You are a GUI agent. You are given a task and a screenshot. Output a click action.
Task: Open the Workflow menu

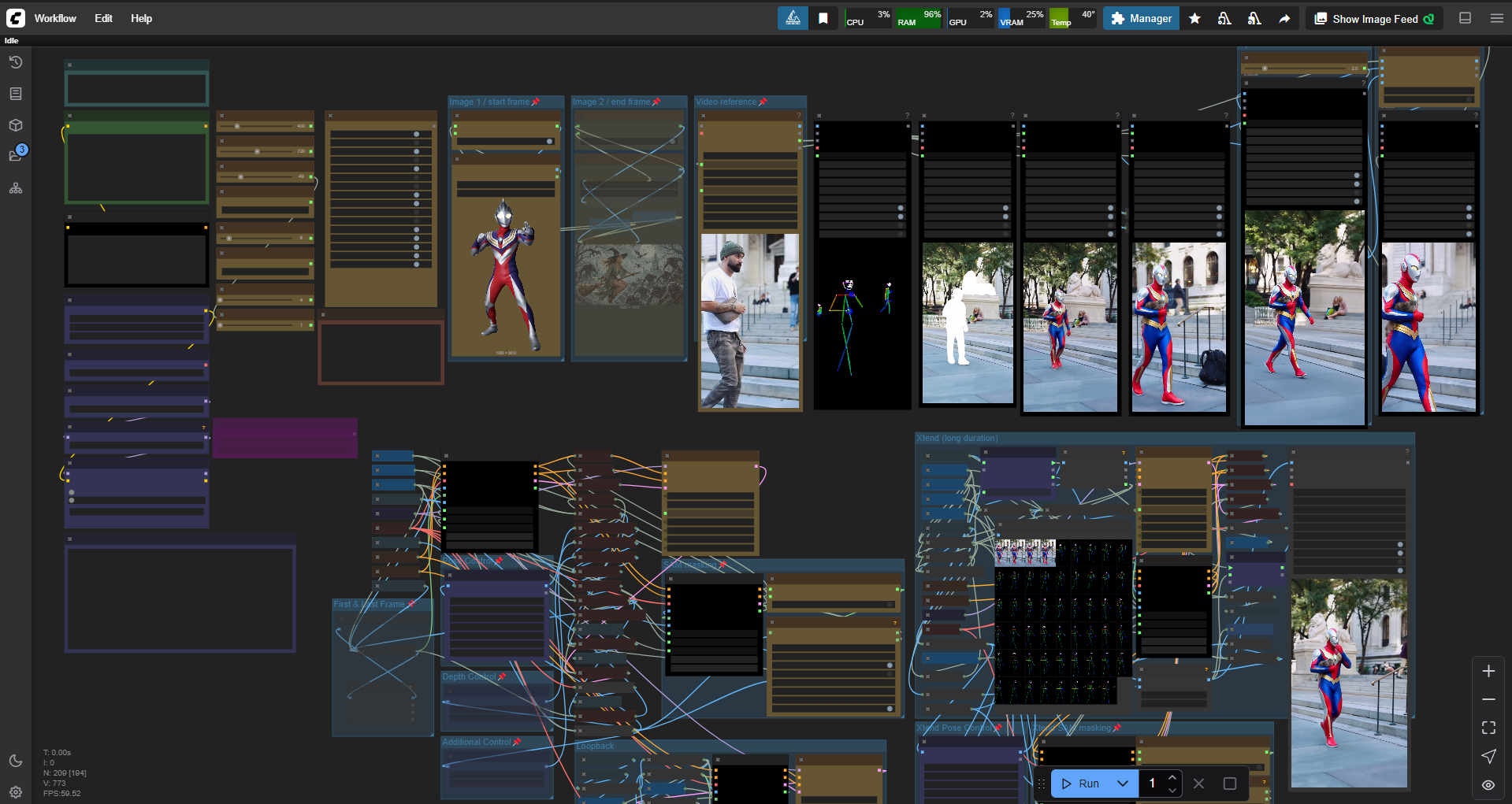pyautogui.click(x=55, y=18)
